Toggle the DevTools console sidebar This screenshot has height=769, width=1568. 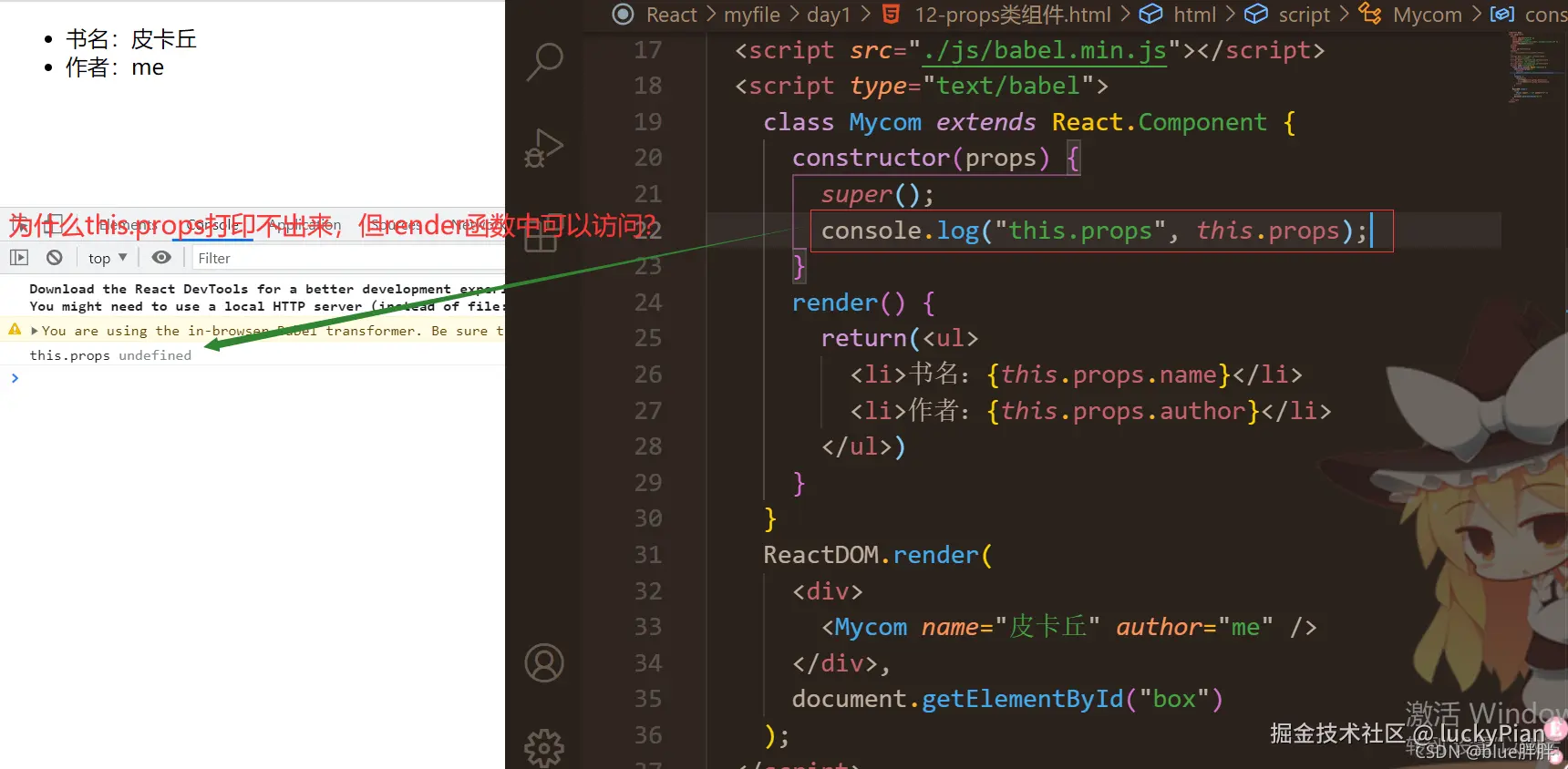[19, 258]
